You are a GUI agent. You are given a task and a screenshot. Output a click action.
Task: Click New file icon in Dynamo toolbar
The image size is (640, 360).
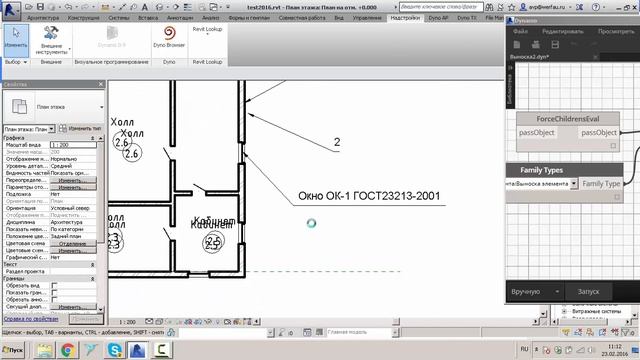pyautogui.click(x=517, y=44)
